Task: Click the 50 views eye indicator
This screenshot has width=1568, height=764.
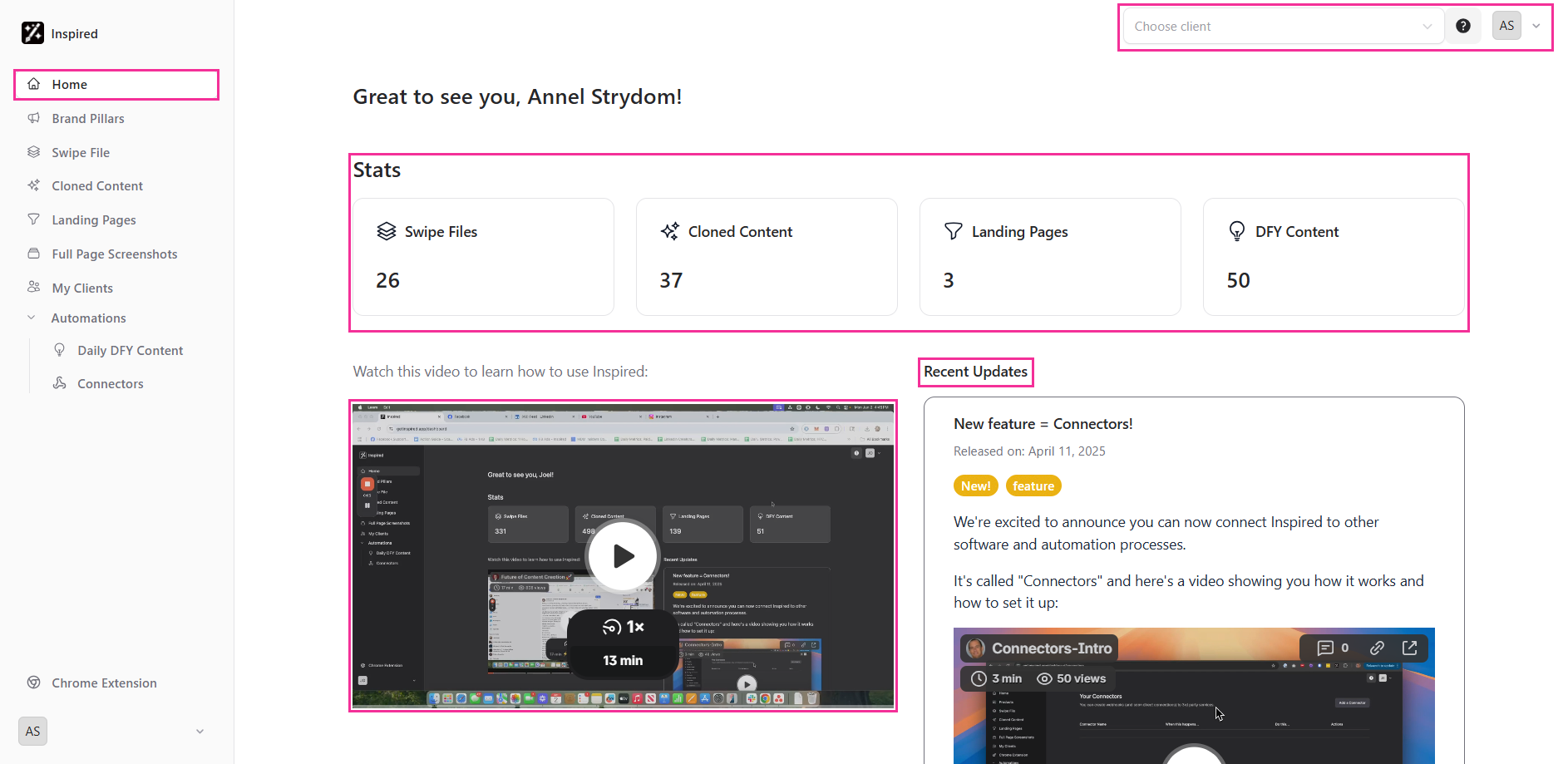Action: coord(1071,679)
